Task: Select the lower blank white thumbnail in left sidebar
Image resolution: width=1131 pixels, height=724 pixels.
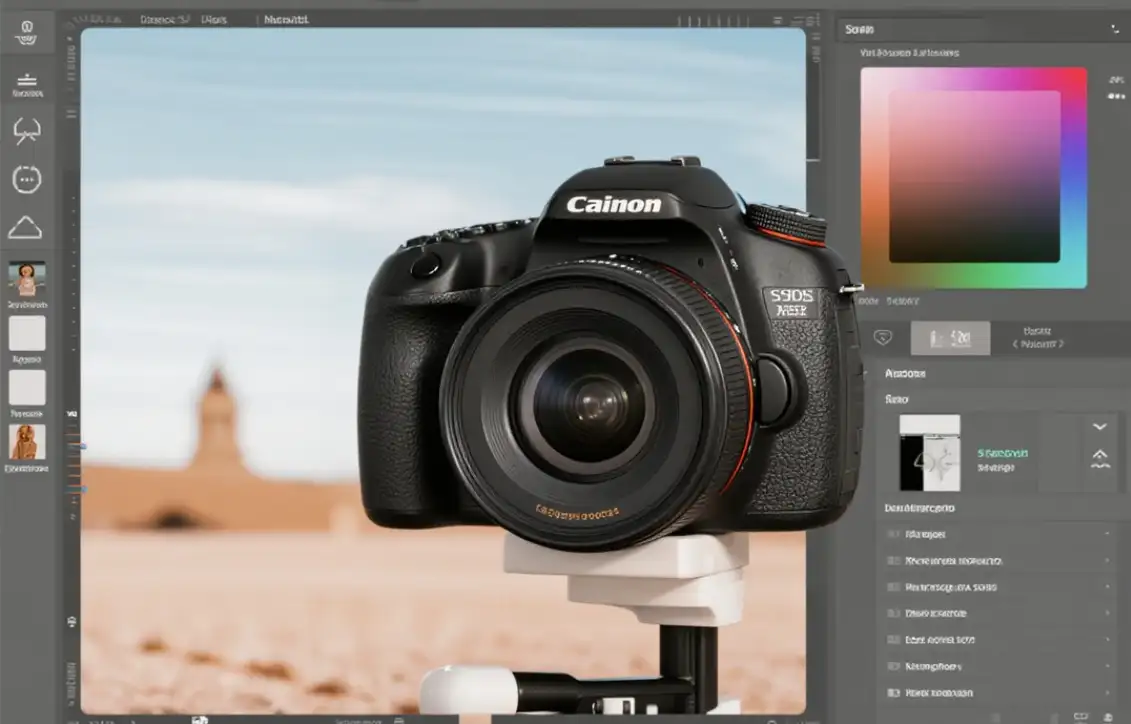Action: coord(27,388)
